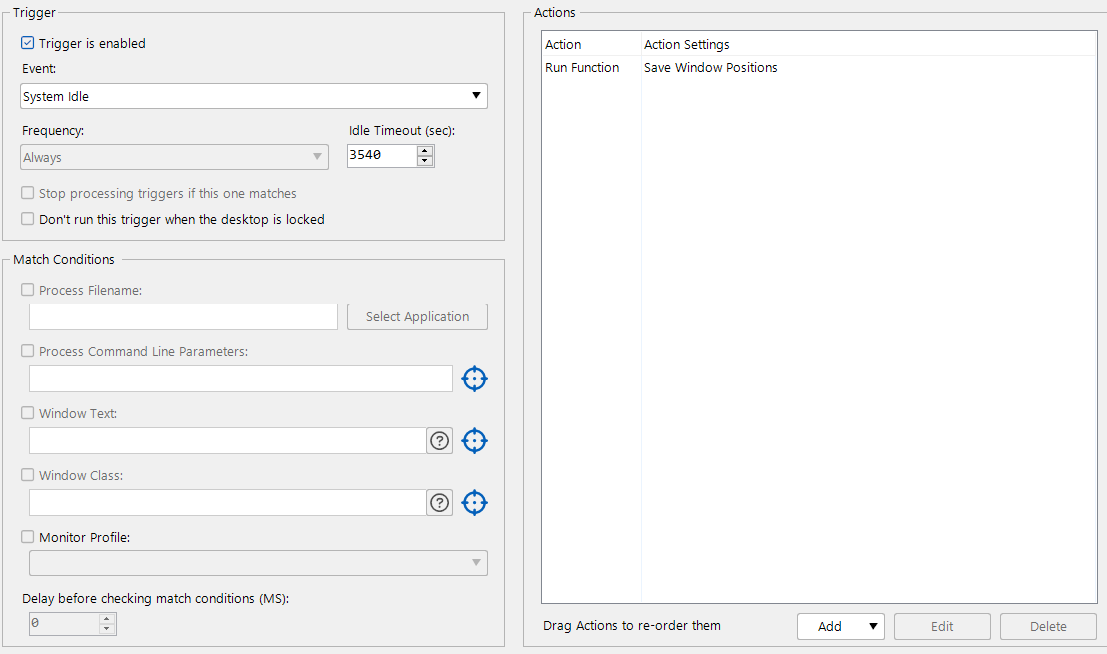1107x654 pixels.
Task: Select the Run Function action row
Action: (x=582, y=68)
